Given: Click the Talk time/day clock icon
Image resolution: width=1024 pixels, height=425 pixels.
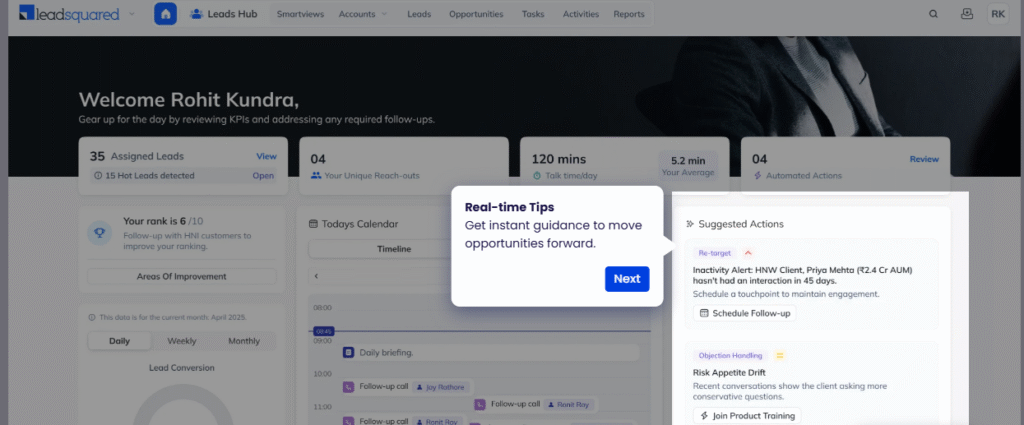Looking at the screenshot, I should pos(537,176).
